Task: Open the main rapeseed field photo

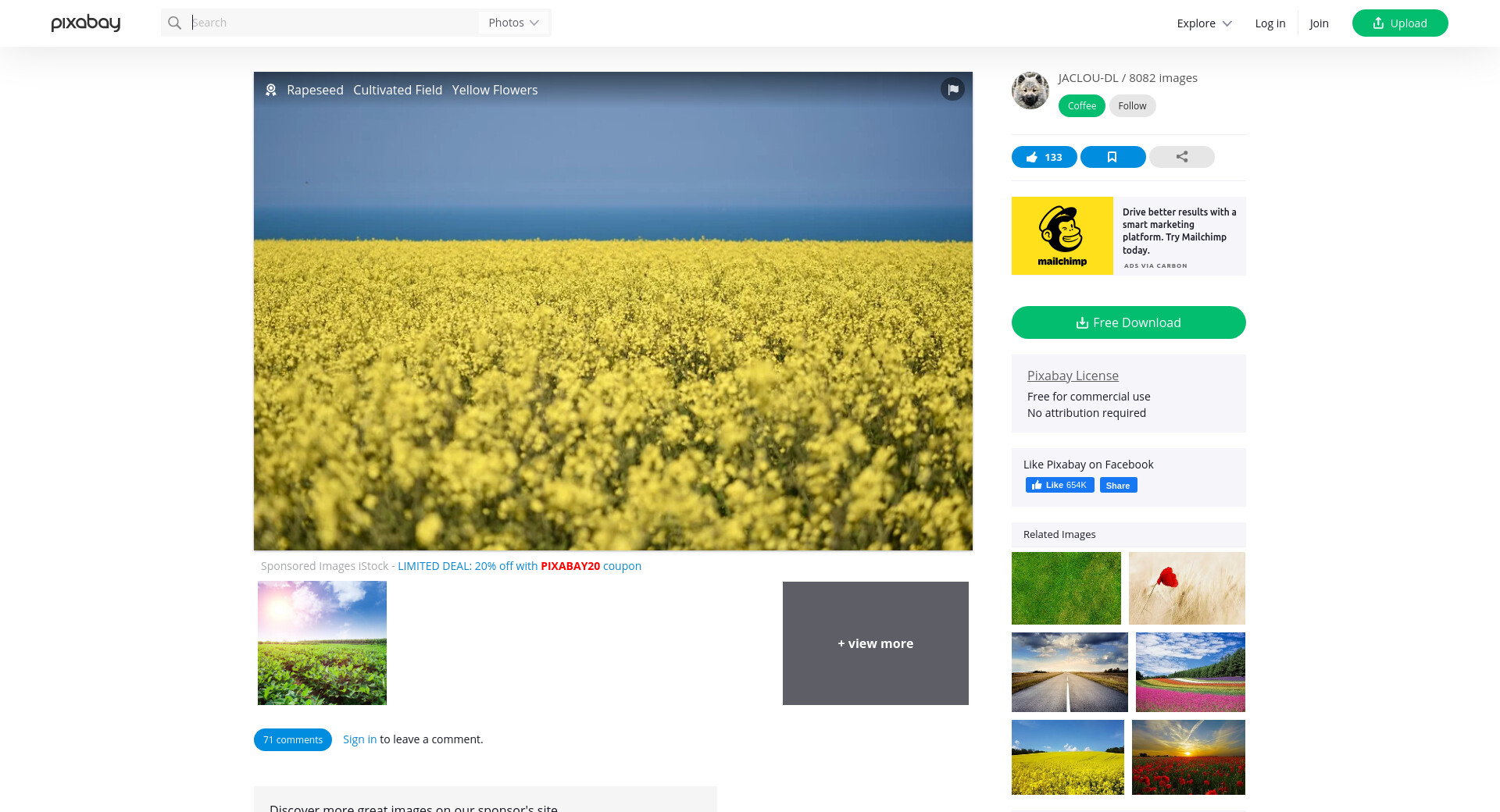Action: [x=613, y=312]
